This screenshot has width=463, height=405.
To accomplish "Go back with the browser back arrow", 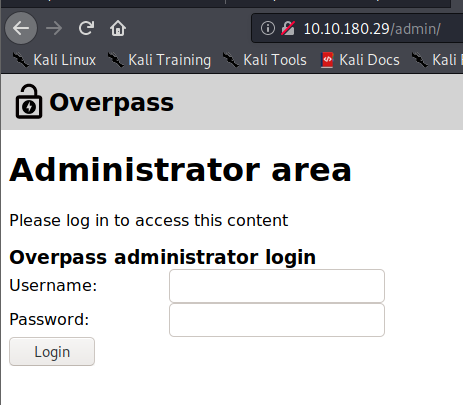I will (21, 28).
